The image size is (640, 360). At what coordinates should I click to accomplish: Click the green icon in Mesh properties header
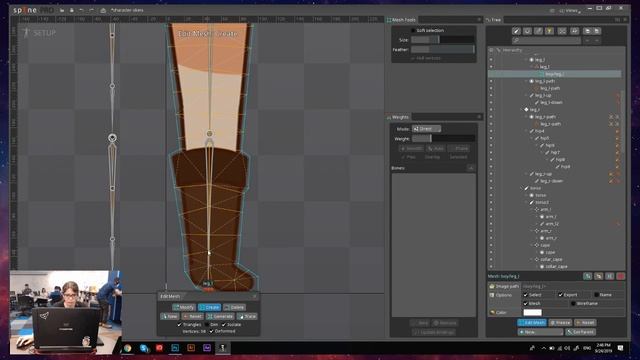587,276
